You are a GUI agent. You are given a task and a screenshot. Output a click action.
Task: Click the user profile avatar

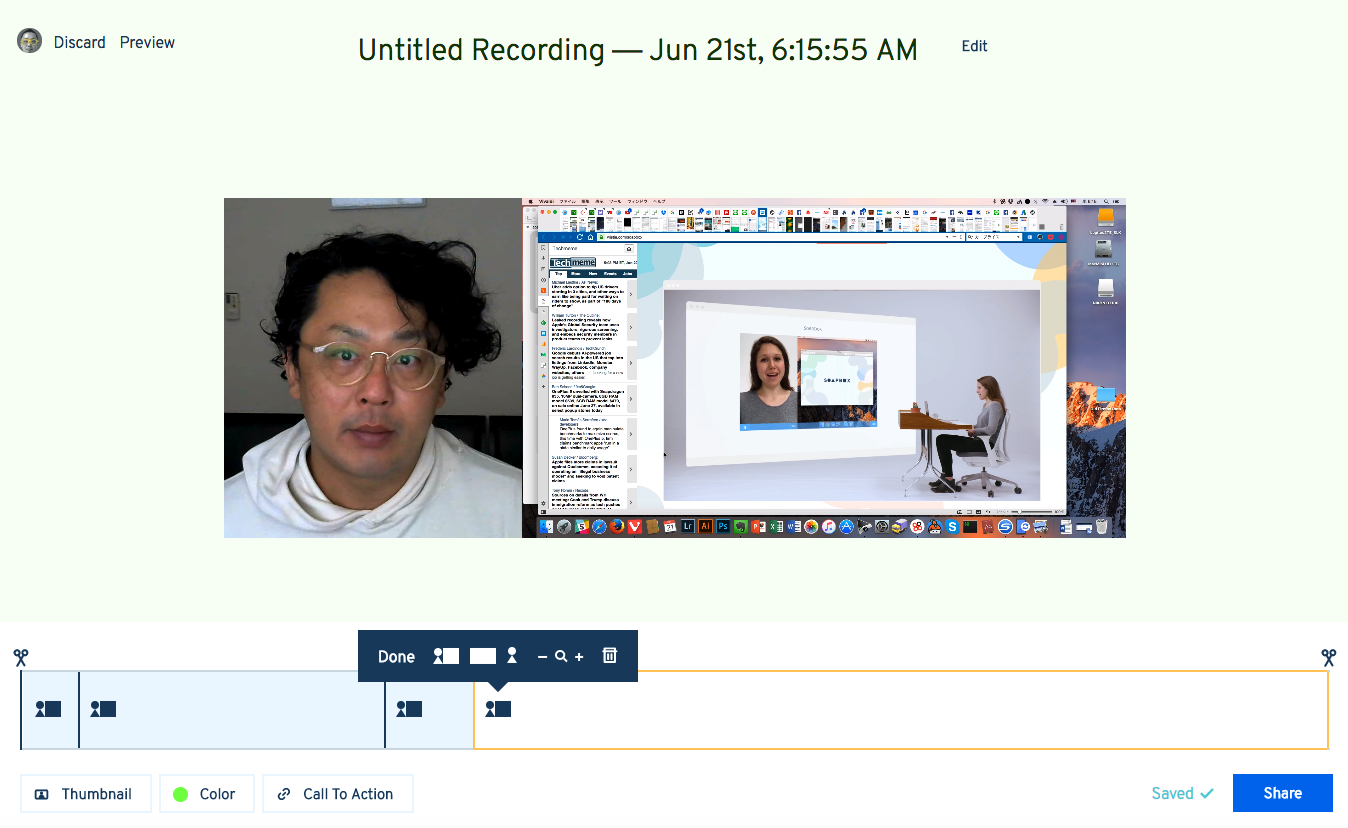click(x=30, y=41)
